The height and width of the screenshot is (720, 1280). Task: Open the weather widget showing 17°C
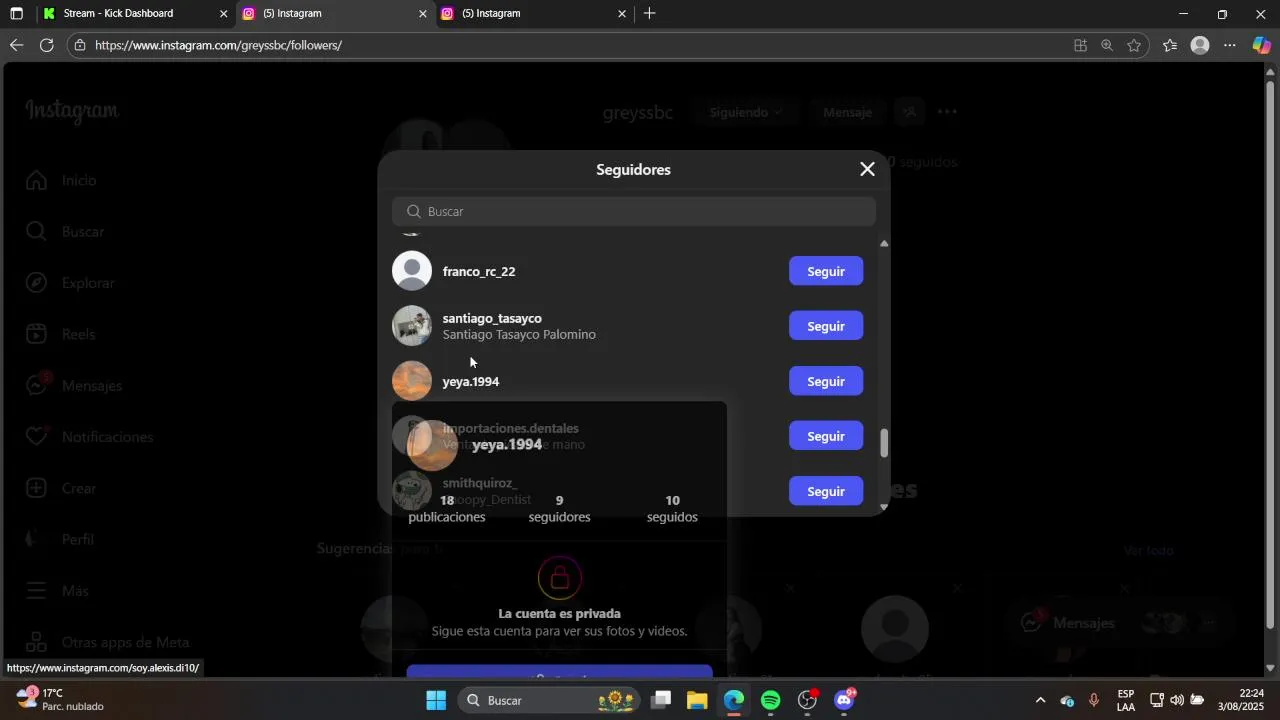[x=60, y=699]
